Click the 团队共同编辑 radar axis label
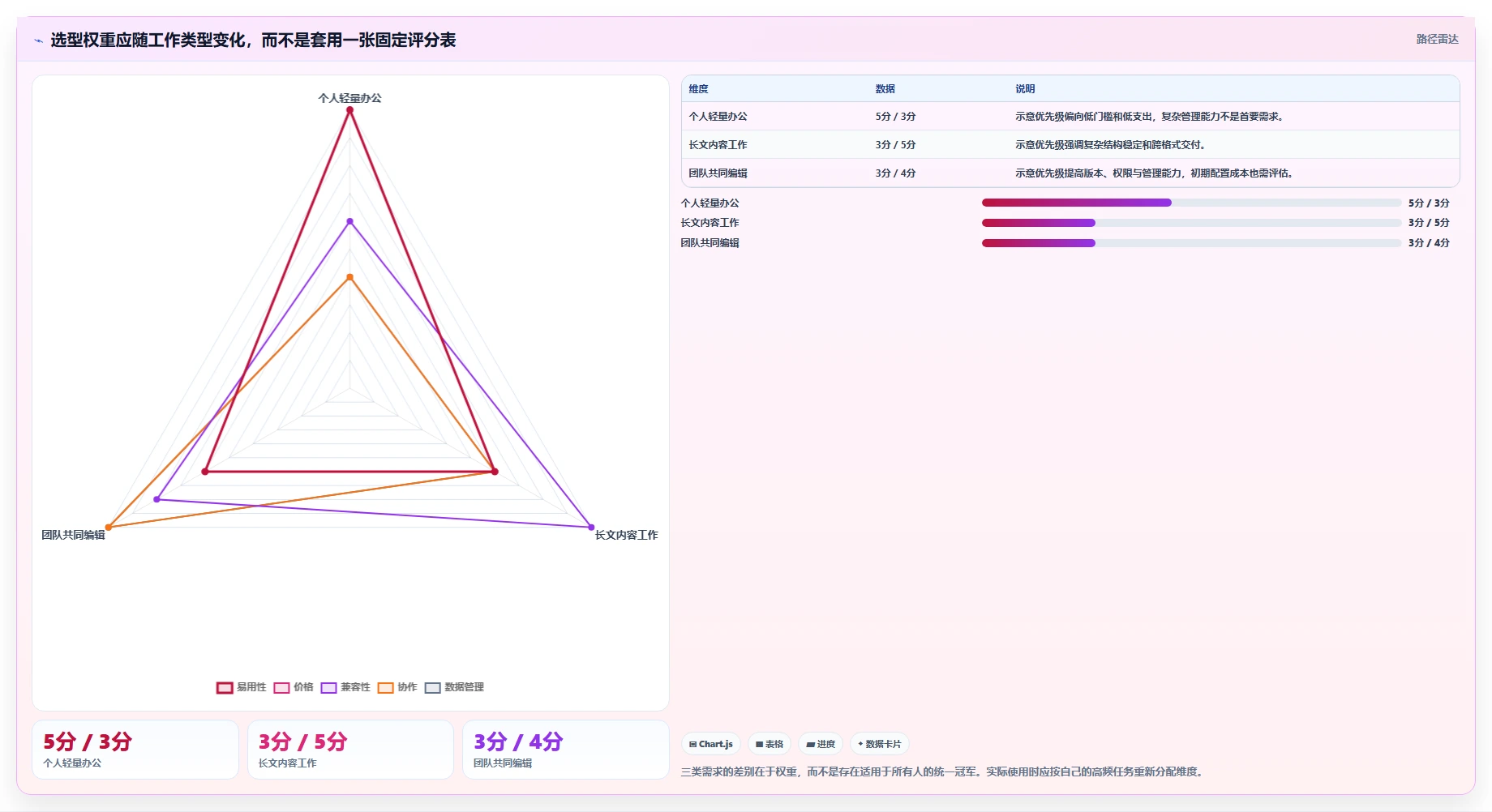The height and width of the screenshot is (812, 1492). (73, 535)
